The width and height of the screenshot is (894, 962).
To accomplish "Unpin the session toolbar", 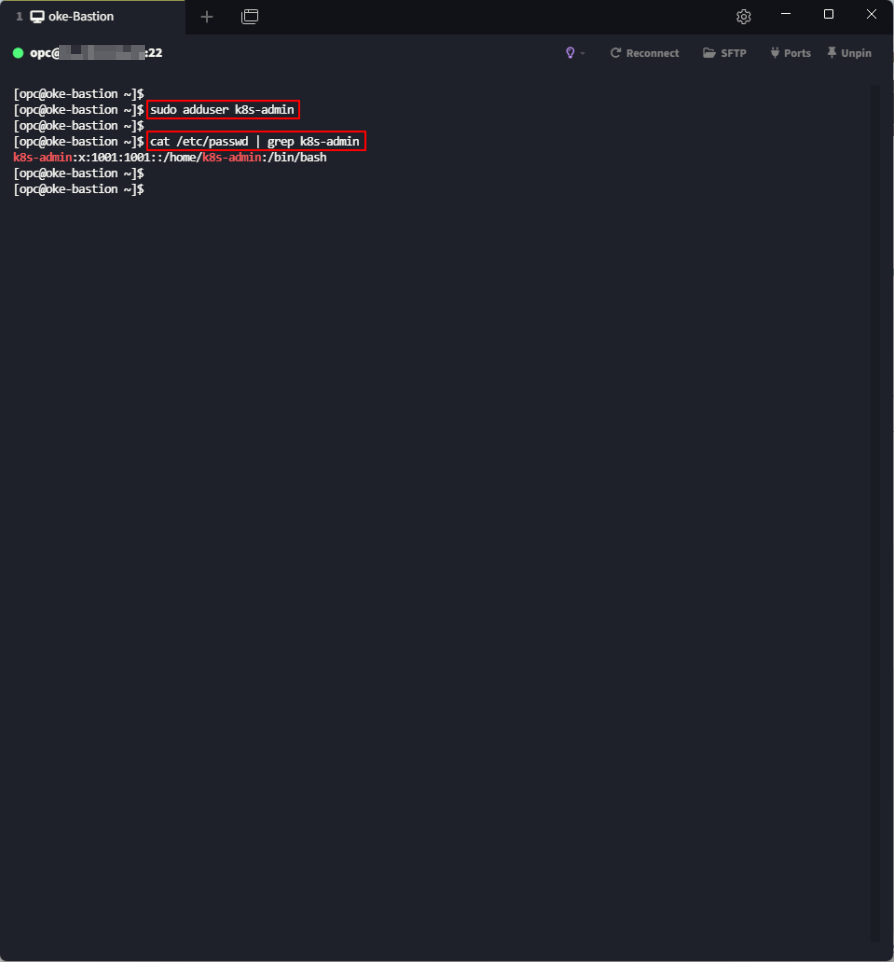I will point(848,53).
